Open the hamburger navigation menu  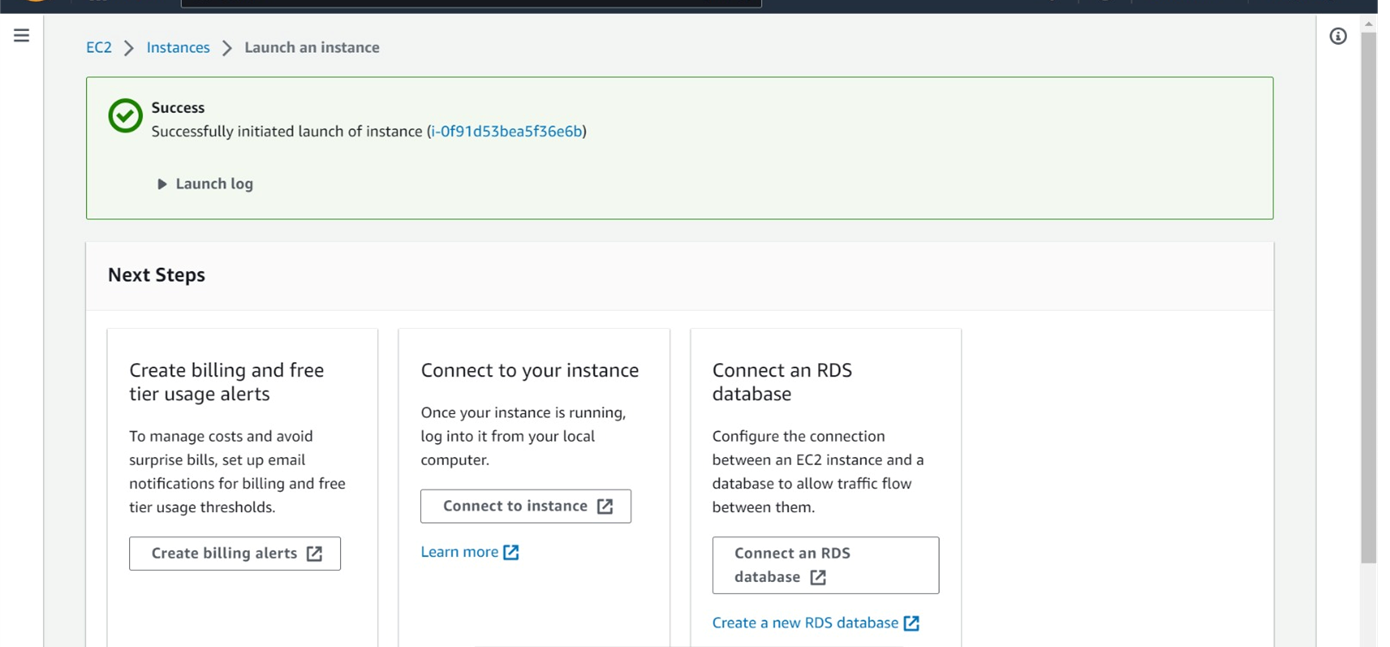pyautogui.click(x=21, y=36)
